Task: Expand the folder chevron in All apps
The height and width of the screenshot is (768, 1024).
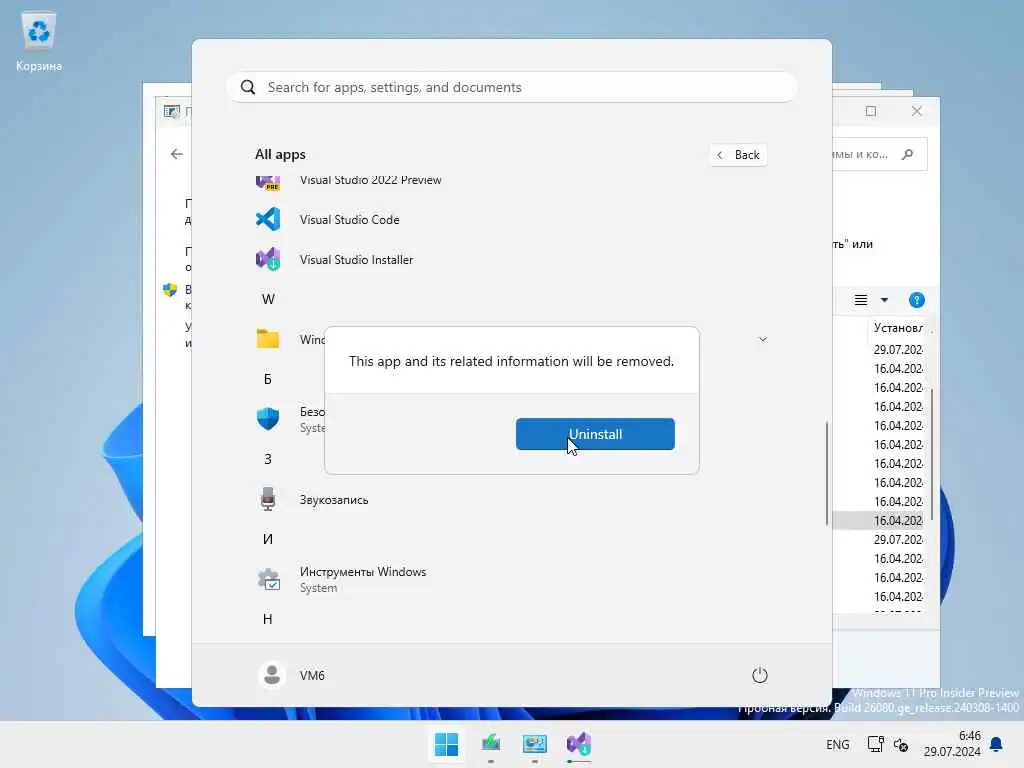Action: 762,339
